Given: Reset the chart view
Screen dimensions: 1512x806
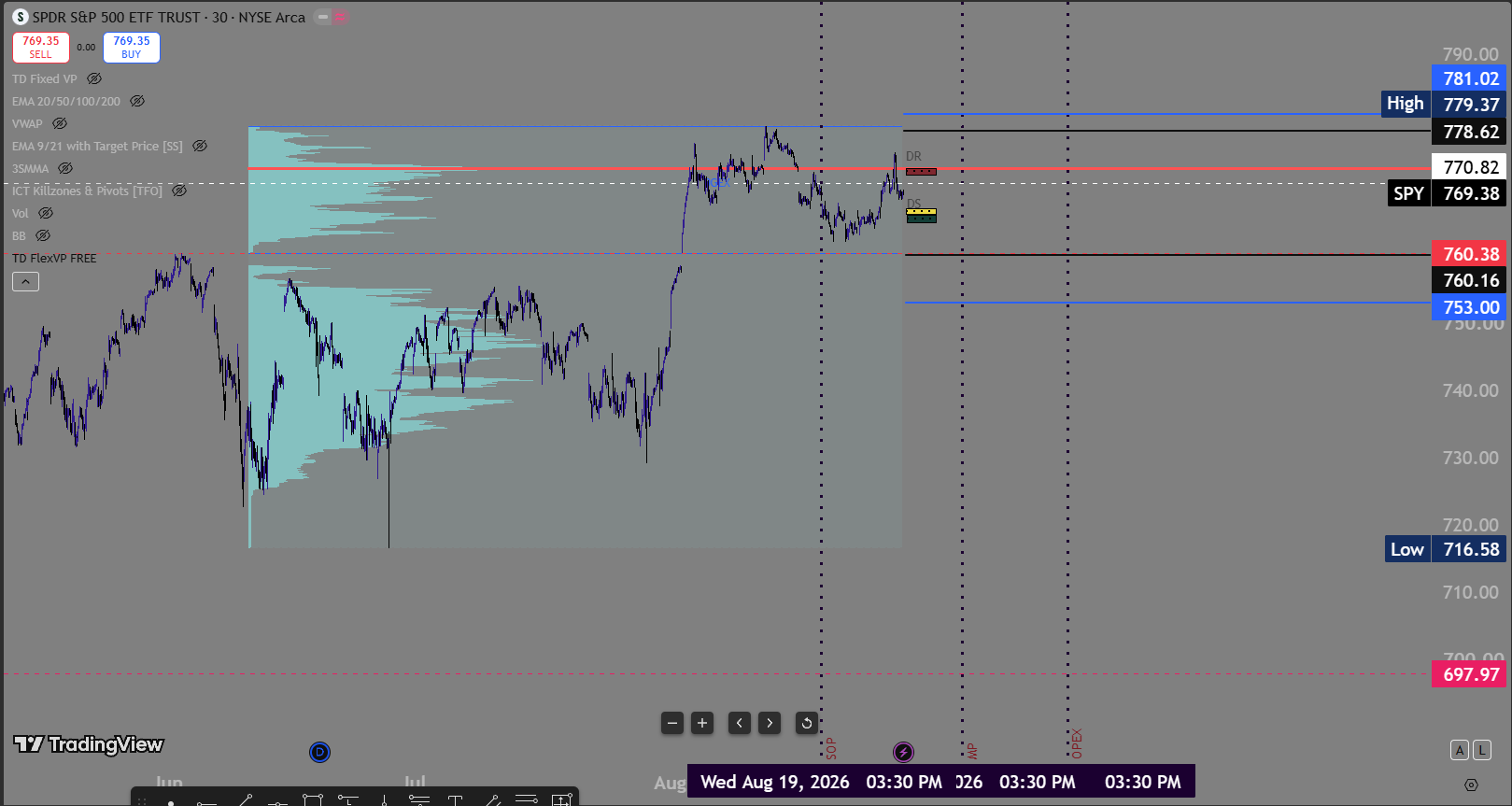Looking at the screenshot, I should point(807,723).
